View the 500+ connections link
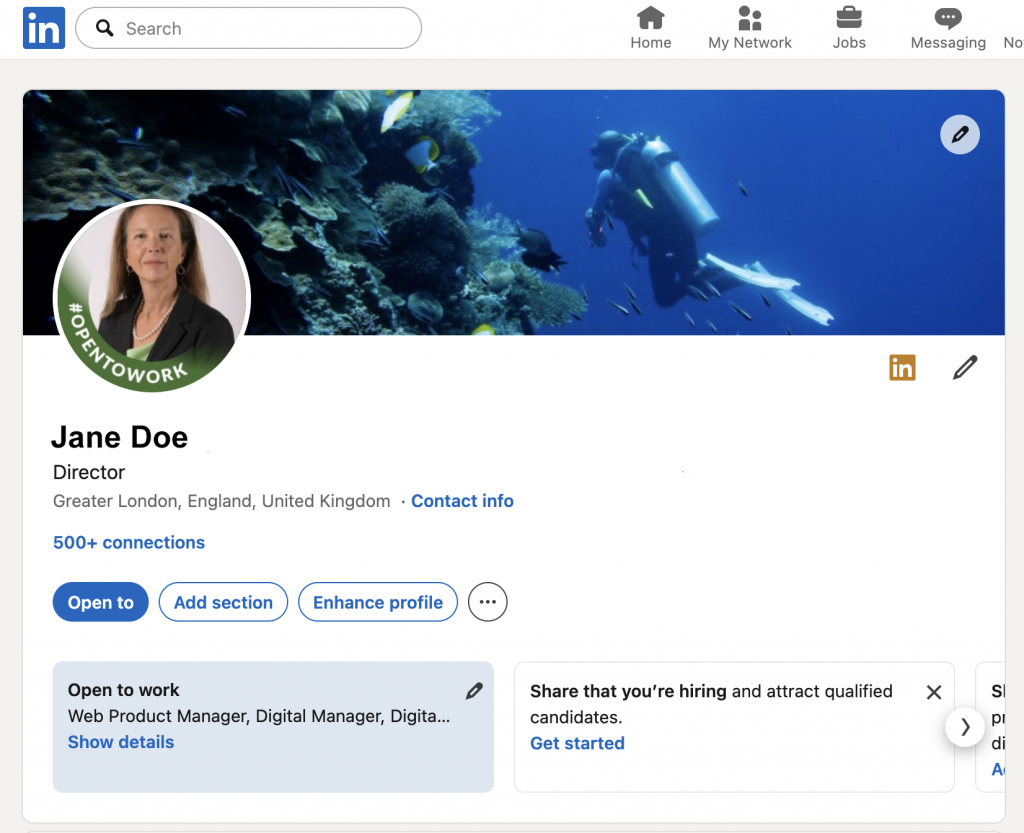 [x=129, y=542]
